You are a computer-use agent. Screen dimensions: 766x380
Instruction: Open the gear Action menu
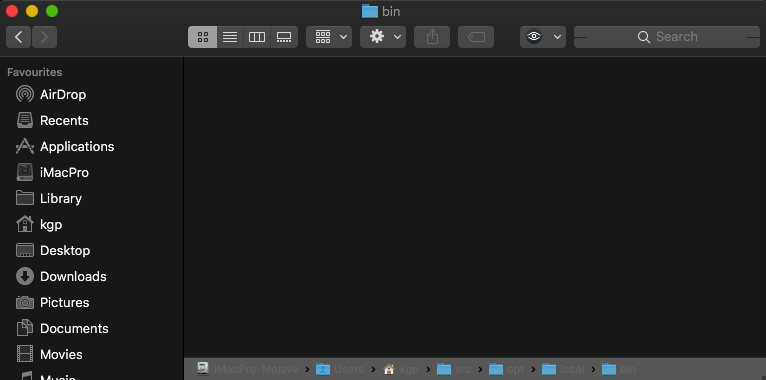383,37
